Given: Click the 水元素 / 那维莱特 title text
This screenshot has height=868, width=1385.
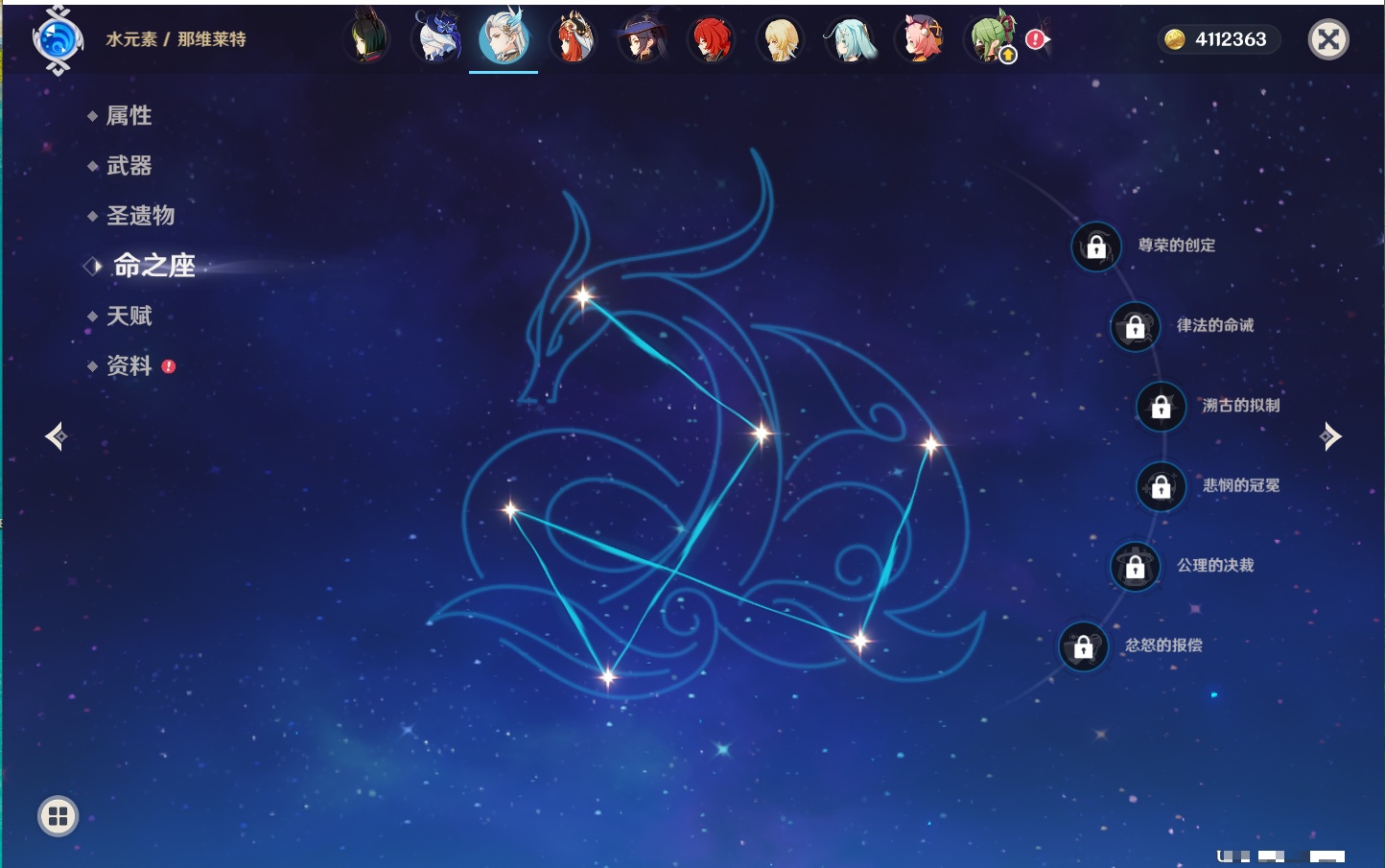Looking at the screenshot, I should (x=176, y=39).
